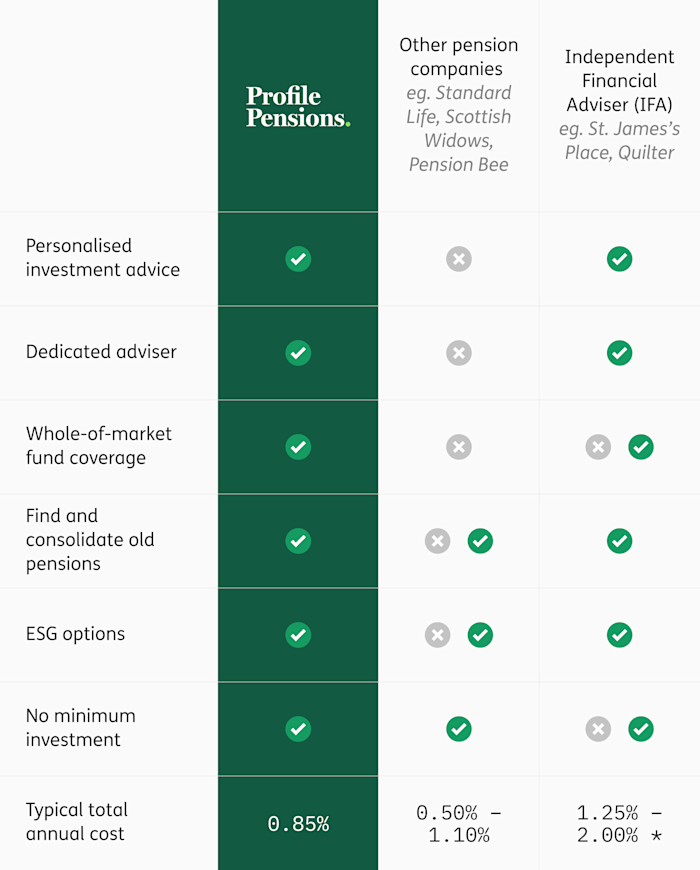Click Other companies grey cross for Personalised investment advice
Screen dimensions: 700x870
point(459,259)
